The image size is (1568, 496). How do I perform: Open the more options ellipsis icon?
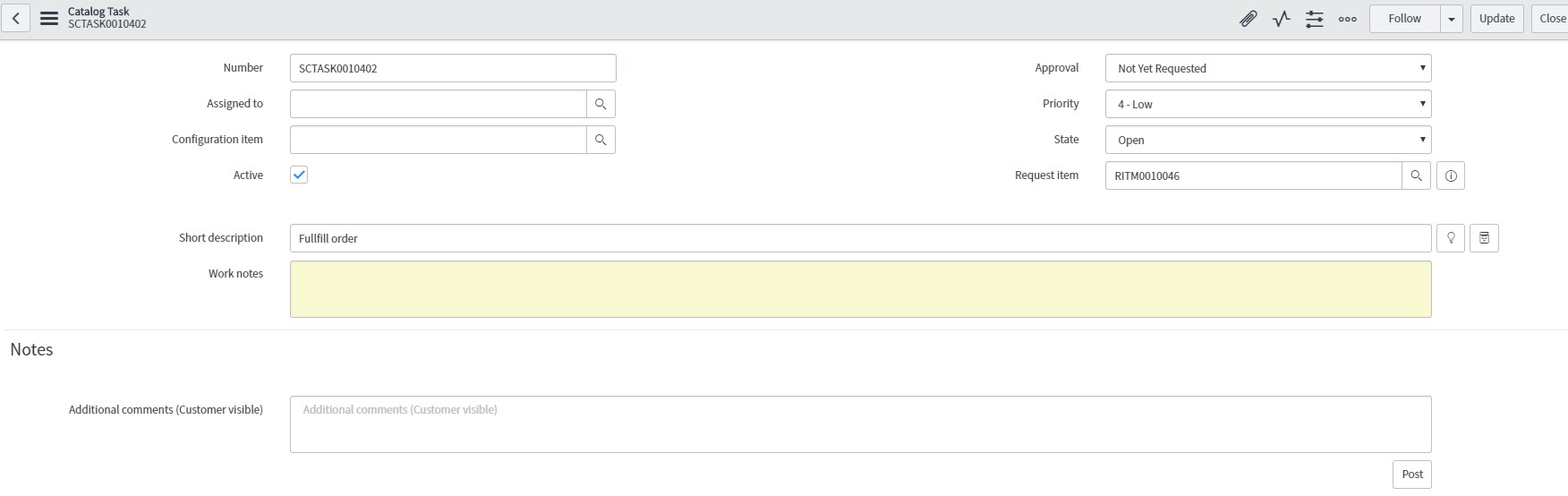click(1347, 19)
